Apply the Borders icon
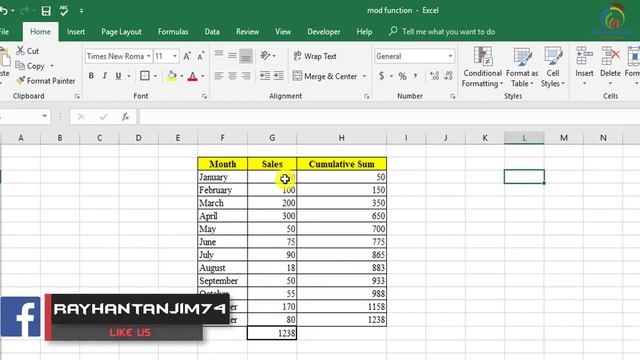 [144, 76]
